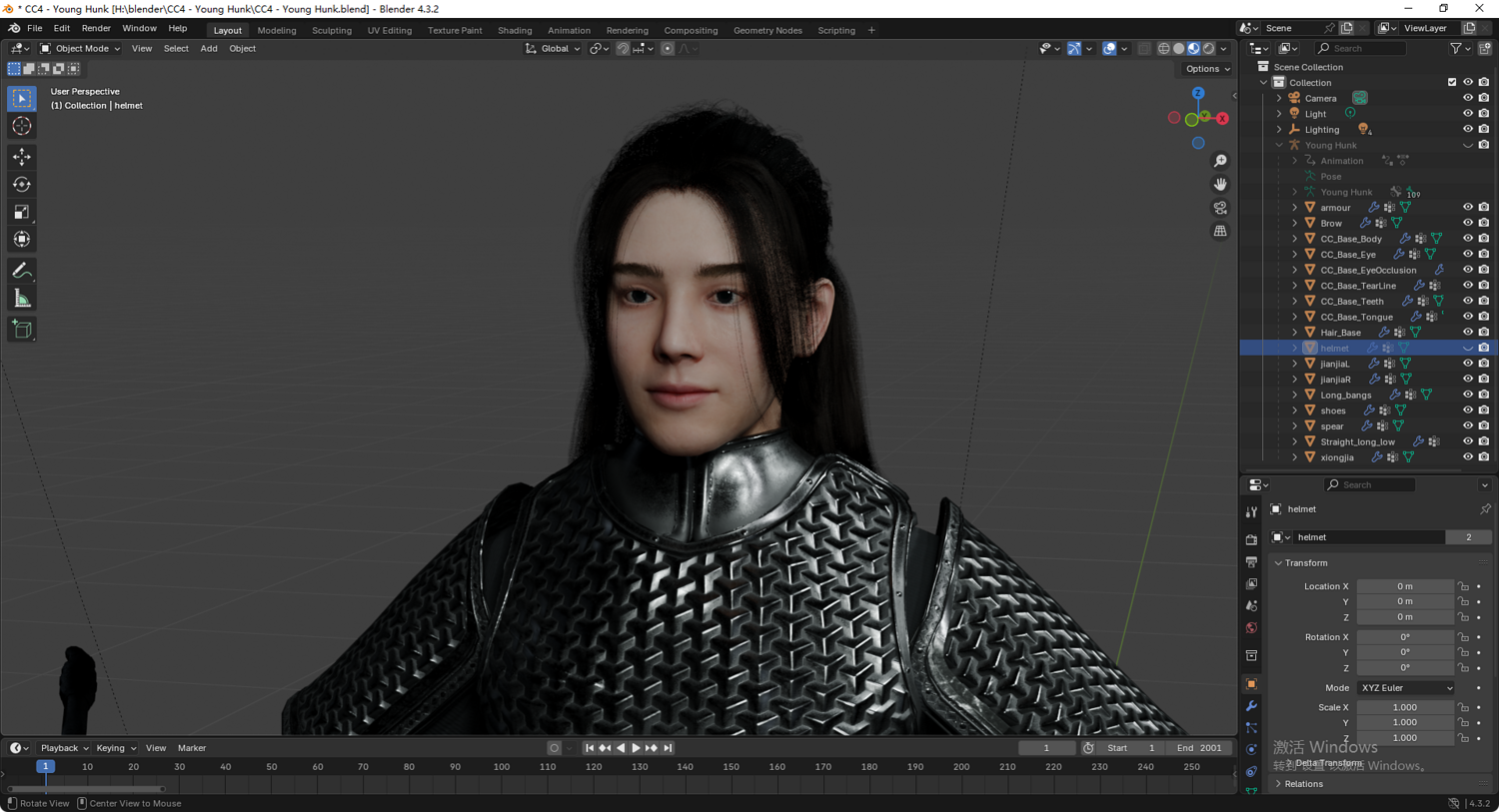
Task: Open the World properties tab
Action: tap(1251, 628)
